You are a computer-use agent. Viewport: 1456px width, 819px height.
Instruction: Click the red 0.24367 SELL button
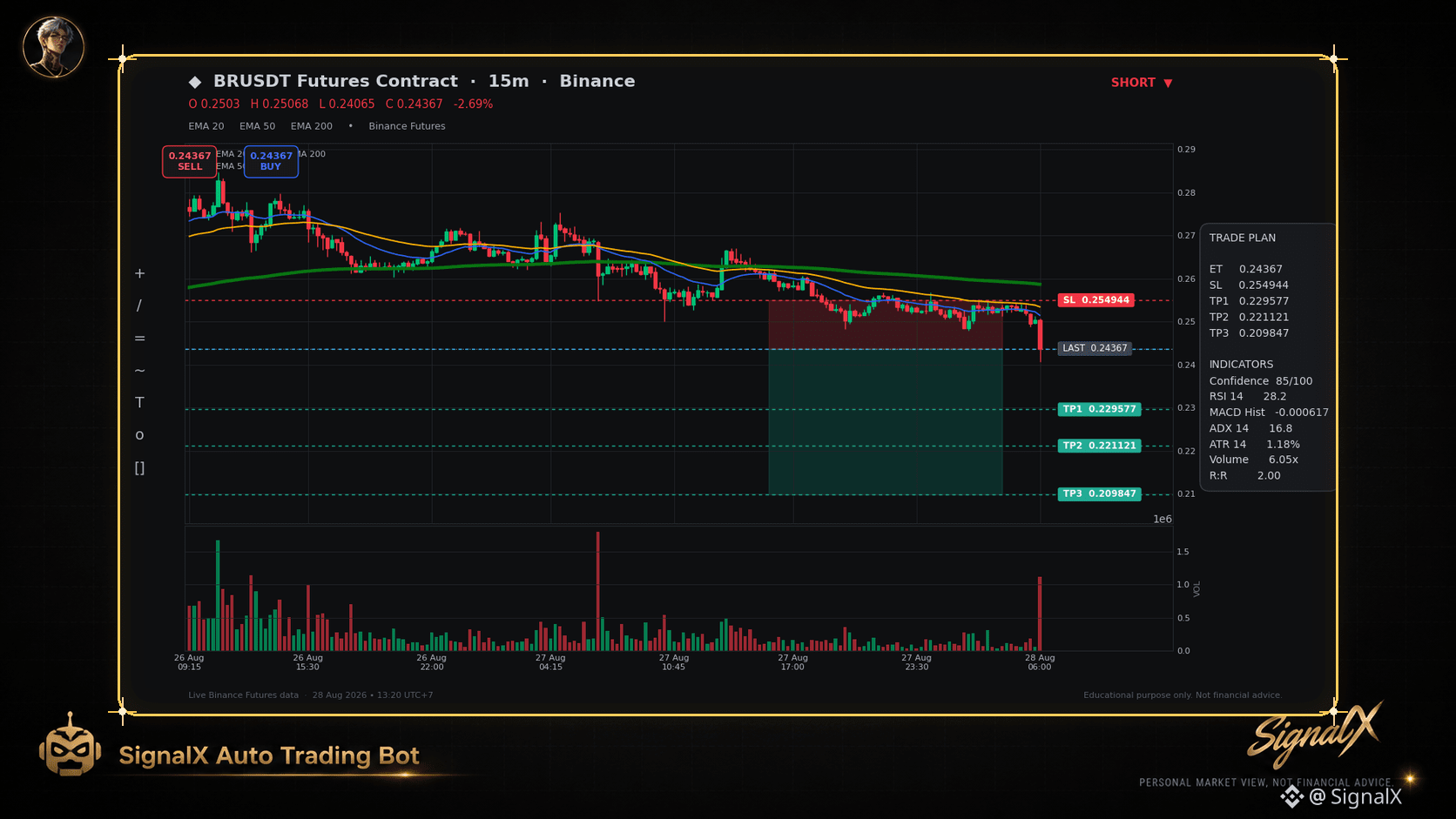coord(190,161)
